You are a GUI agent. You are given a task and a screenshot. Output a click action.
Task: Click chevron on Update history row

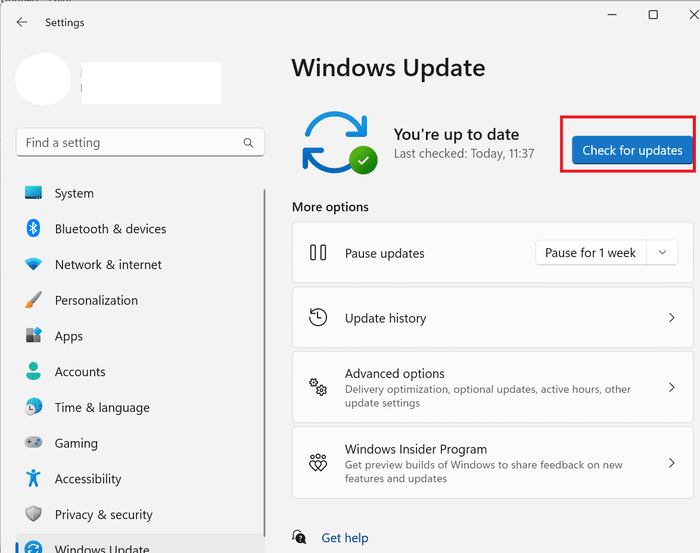click(671, 317)
